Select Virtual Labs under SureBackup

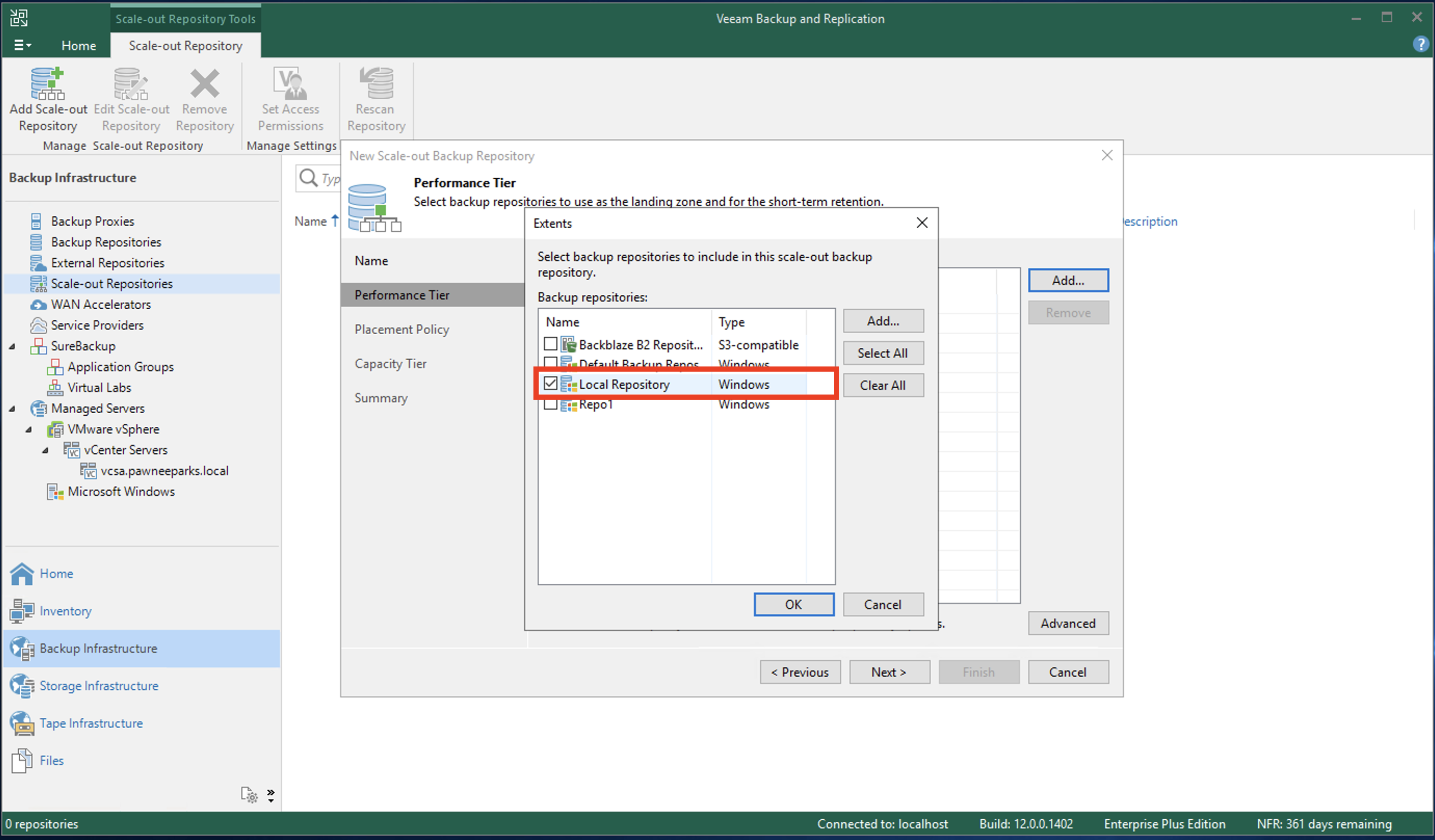99,387
